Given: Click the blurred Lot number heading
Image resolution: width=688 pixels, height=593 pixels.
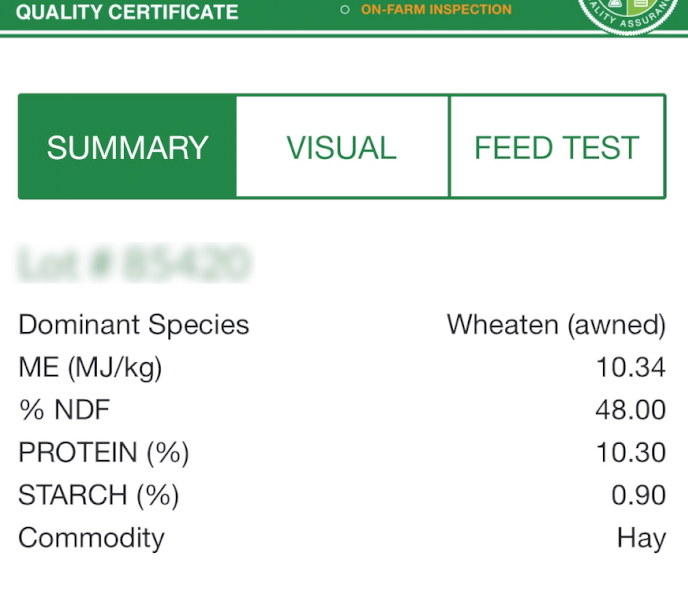Looking at the screenshot, I should (x=133, y=265).
